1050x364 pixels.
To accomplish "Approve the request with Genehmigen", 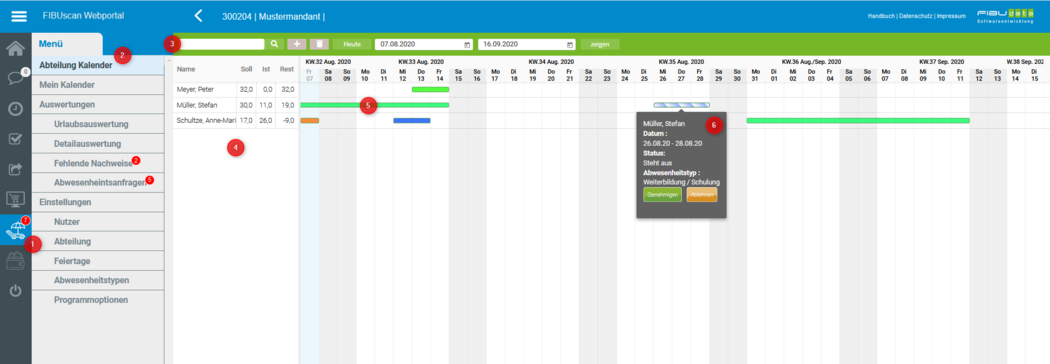I will pyautogui.click(x=662, y=195).
